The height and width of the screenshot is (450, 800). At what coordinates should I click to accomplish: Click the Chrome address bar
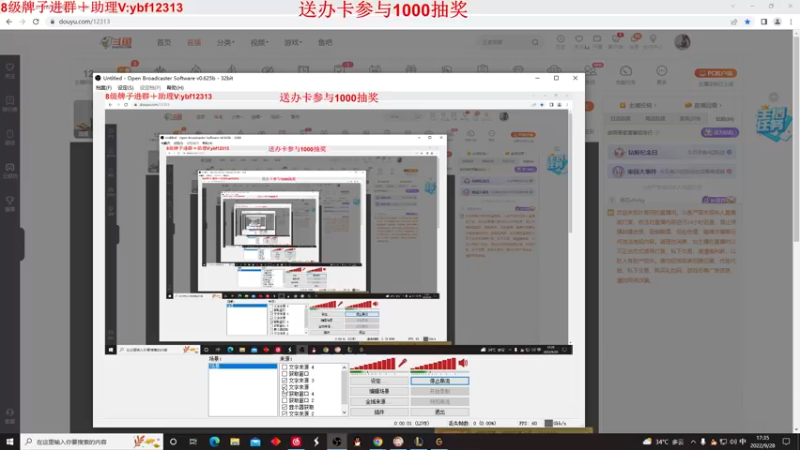click(x=388, y=21)
